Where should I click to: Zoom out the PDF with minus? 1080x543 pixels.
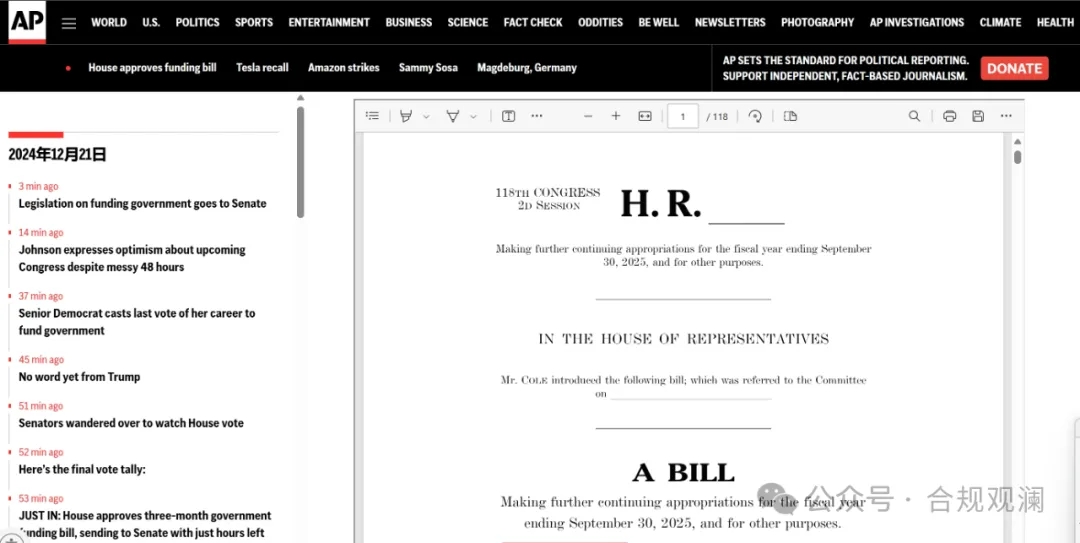pos(588,116)
